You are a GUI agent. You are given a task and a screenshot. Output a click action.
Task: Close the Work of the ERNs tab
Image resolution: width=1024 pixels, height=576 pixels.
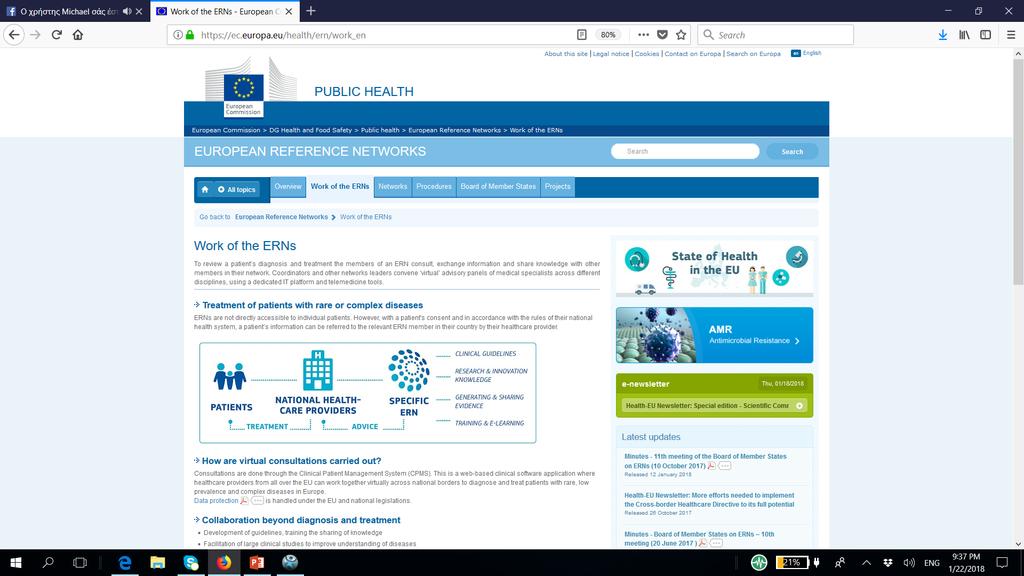click(x=289, y=11)
